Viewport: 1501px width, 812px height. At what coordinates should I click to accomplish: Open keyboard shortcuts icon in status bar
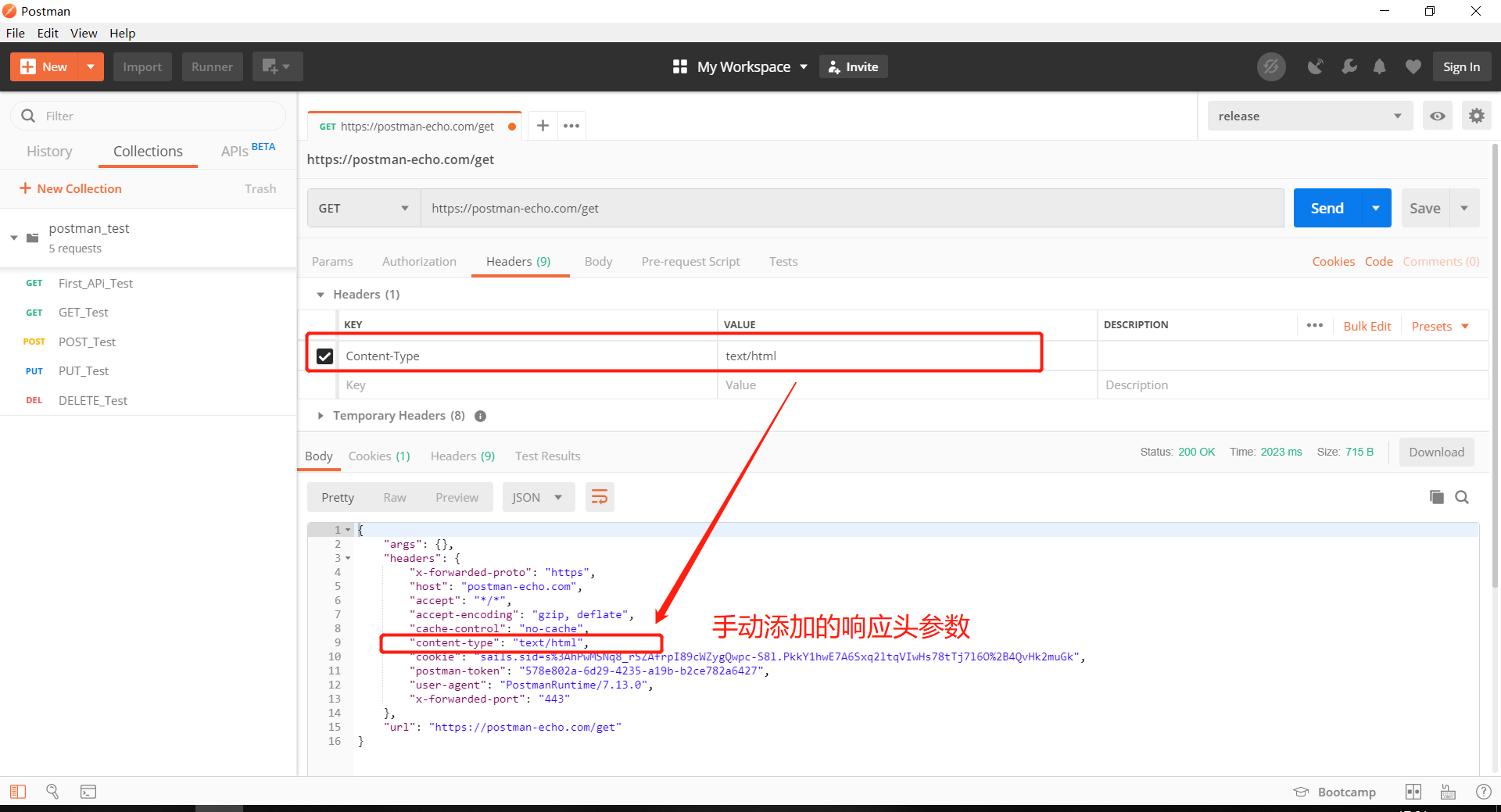[1448, 792]
